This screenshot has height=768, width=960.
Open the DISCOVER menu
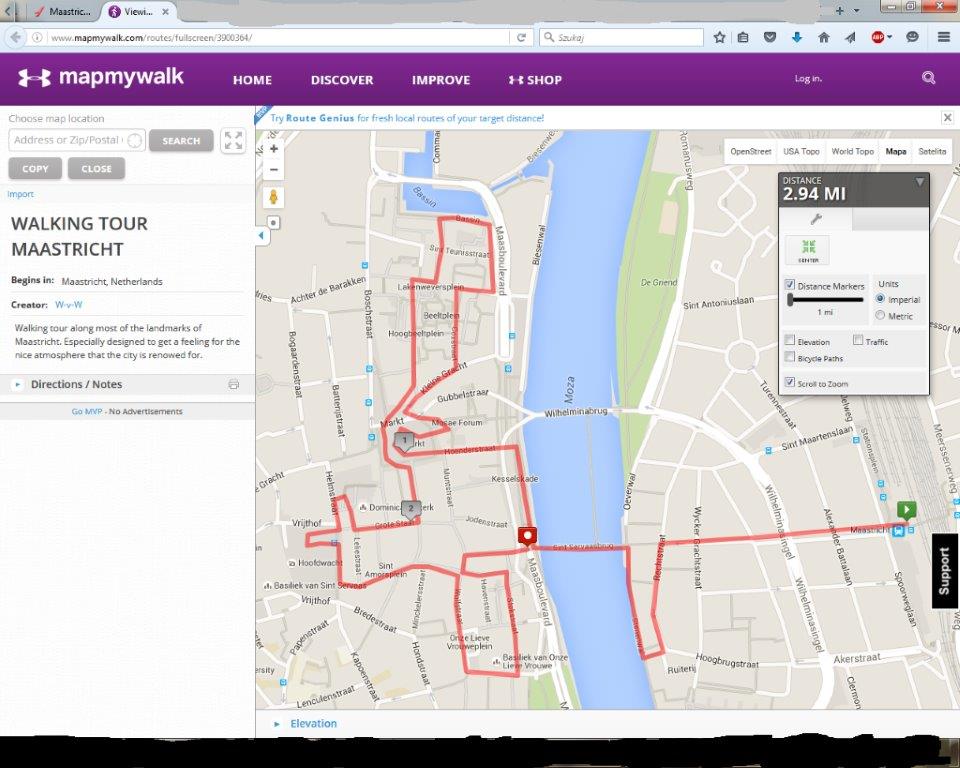coord(342,80)
